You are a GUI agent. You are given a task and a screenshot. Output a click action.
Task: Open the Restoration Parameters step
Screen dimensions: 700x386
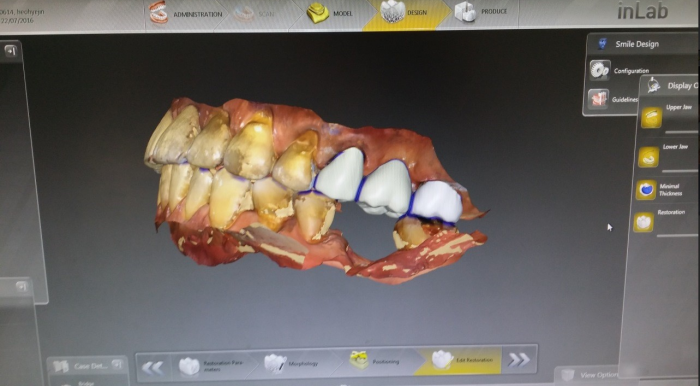(x=213, y=365)
